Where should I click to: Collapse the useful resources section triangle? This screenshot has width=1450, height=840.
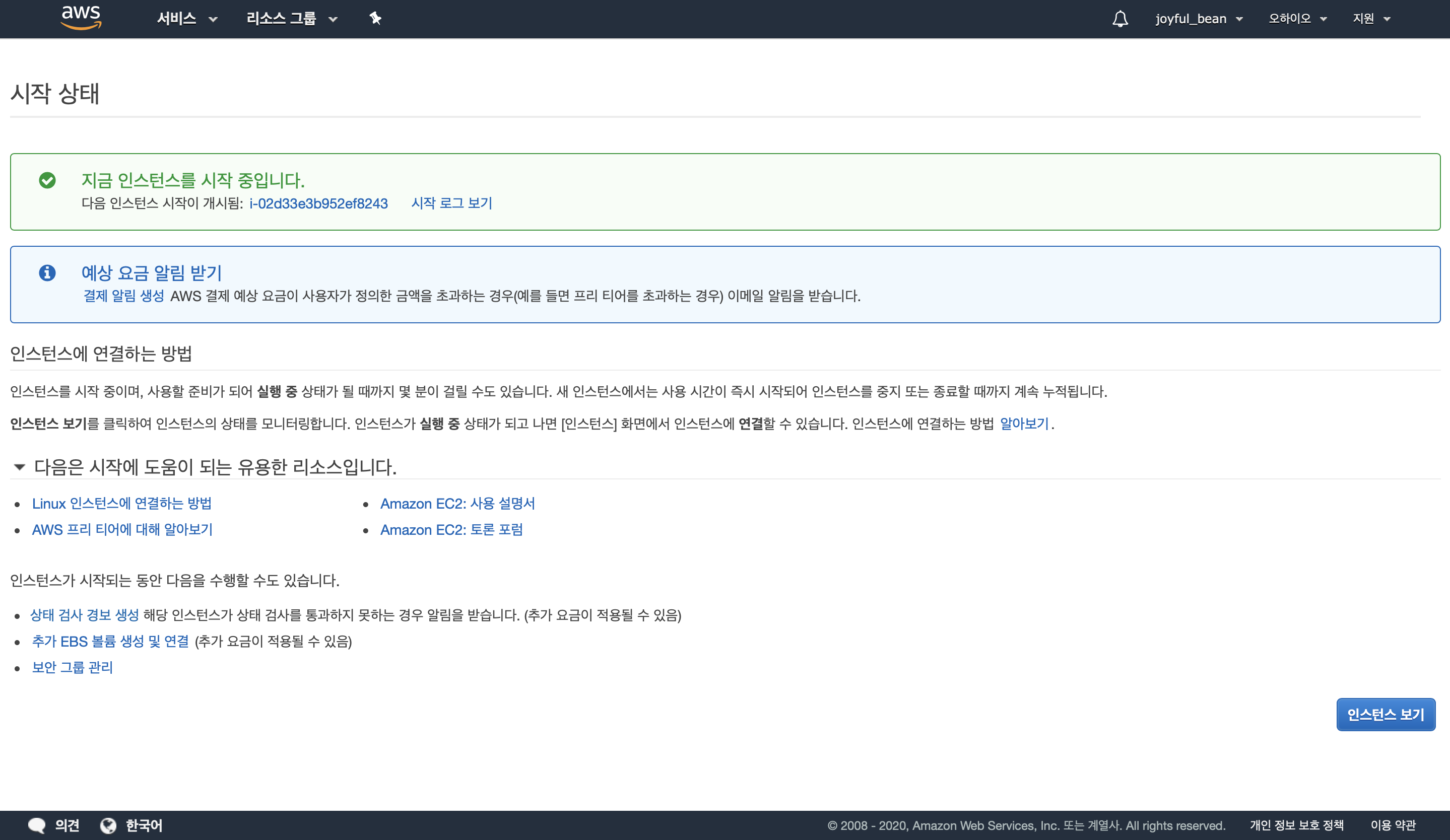pos(20,466)
